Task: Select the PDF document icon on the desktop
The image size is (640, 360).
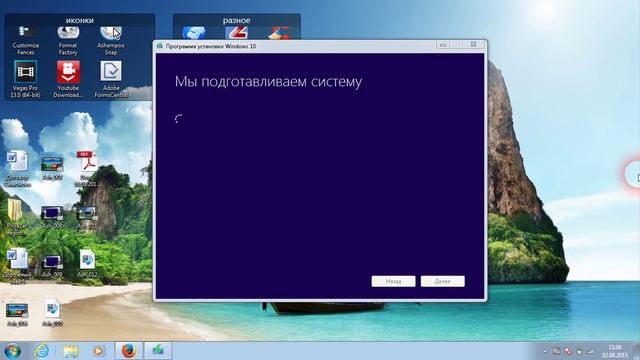Action: click(x=87, y=168)
